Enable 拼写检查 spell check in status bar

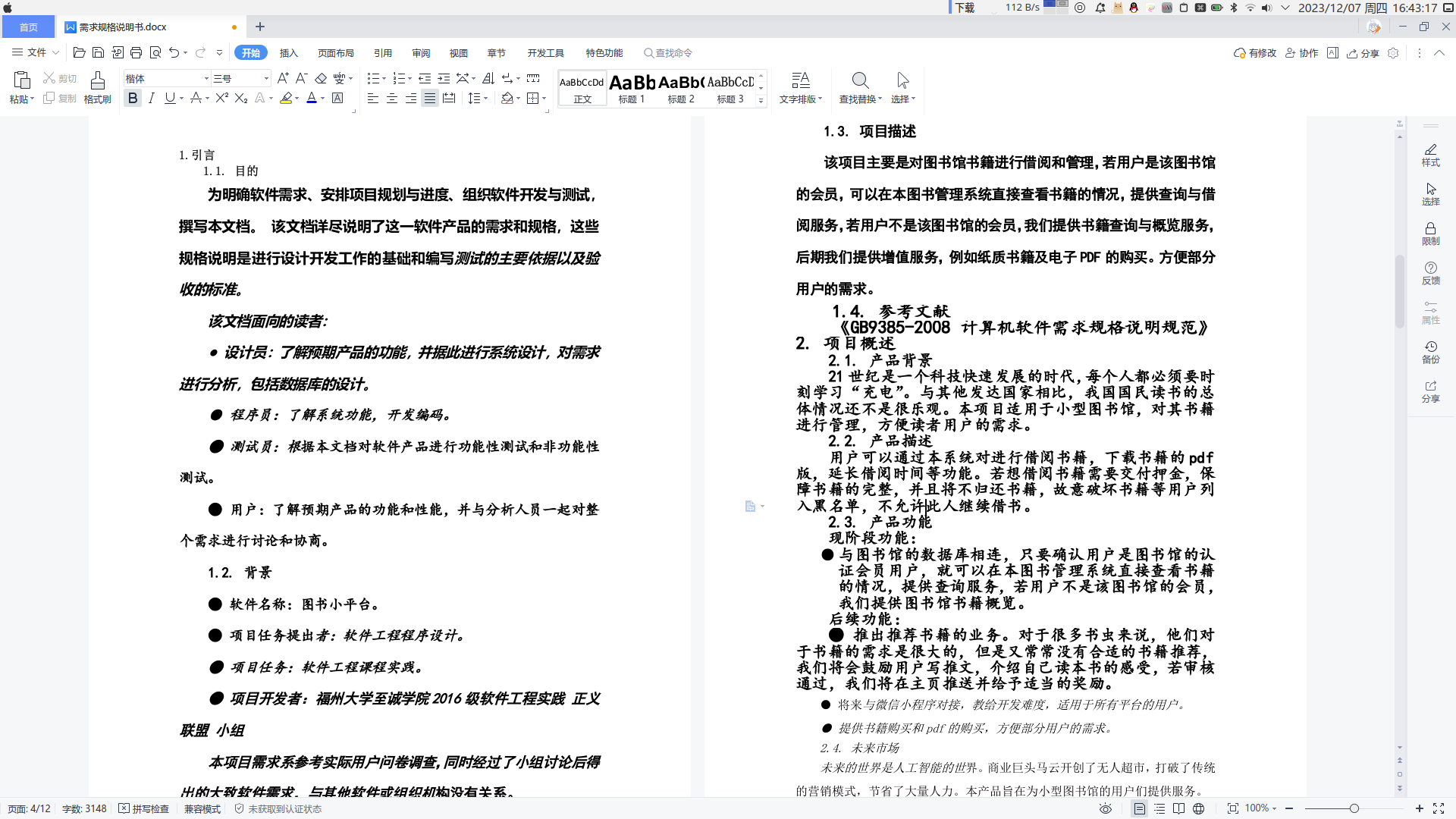click(x=144, y=809)
